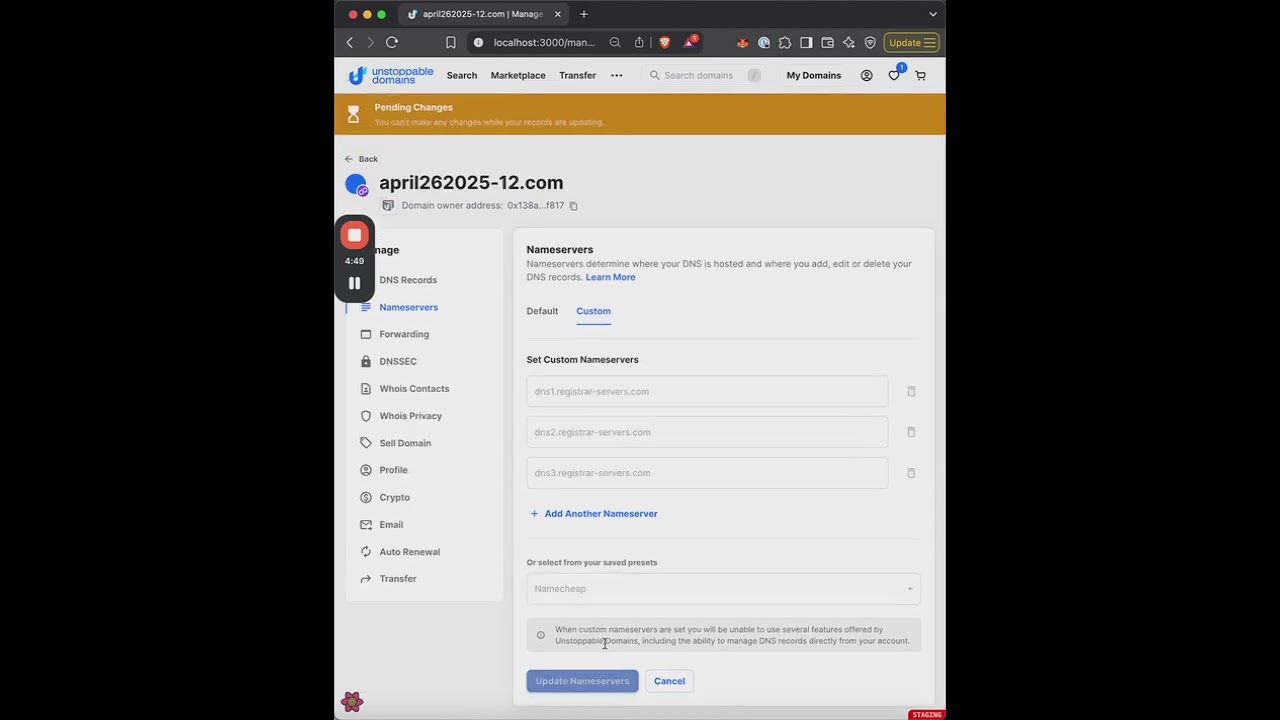Open the Search menu item

[x=462, y=75]
